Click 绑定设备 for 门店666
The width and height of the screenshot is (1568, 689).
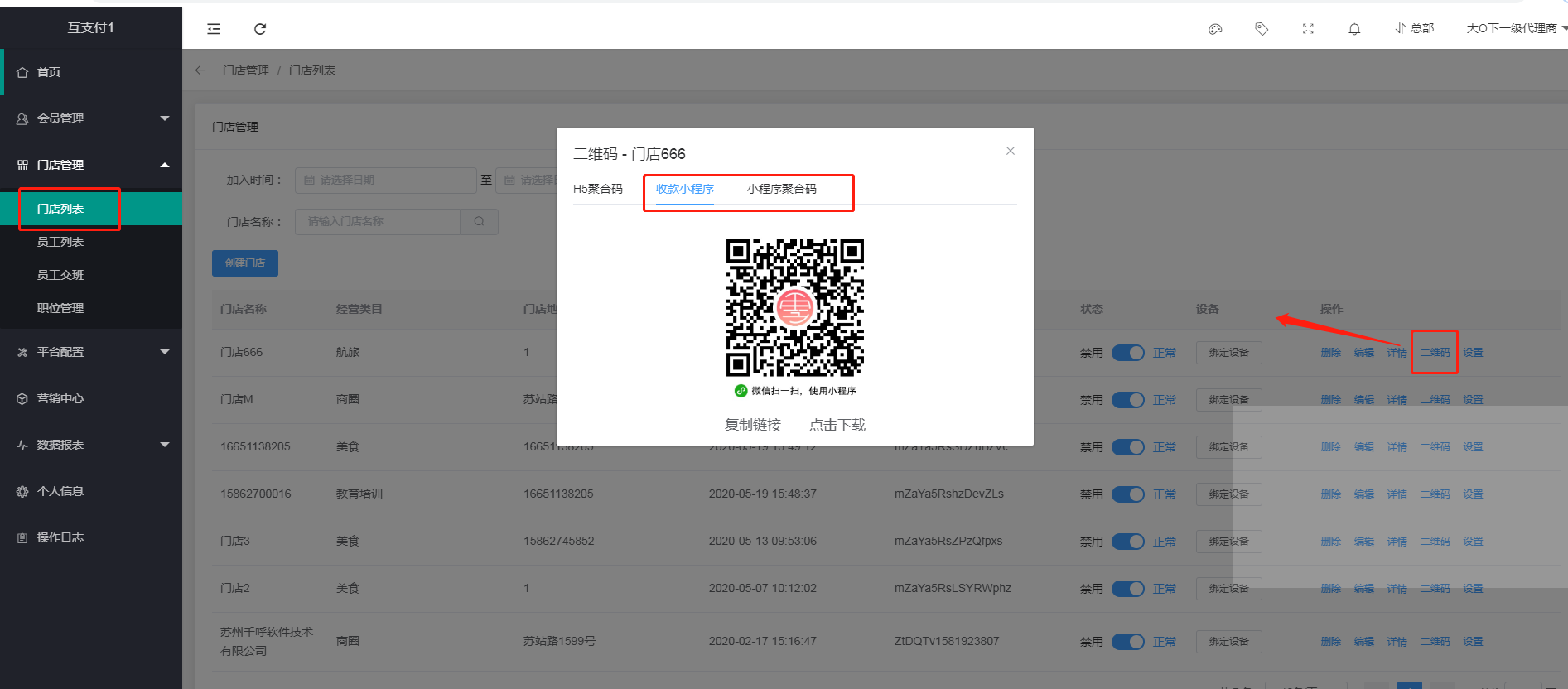[x=1228, y=353]
